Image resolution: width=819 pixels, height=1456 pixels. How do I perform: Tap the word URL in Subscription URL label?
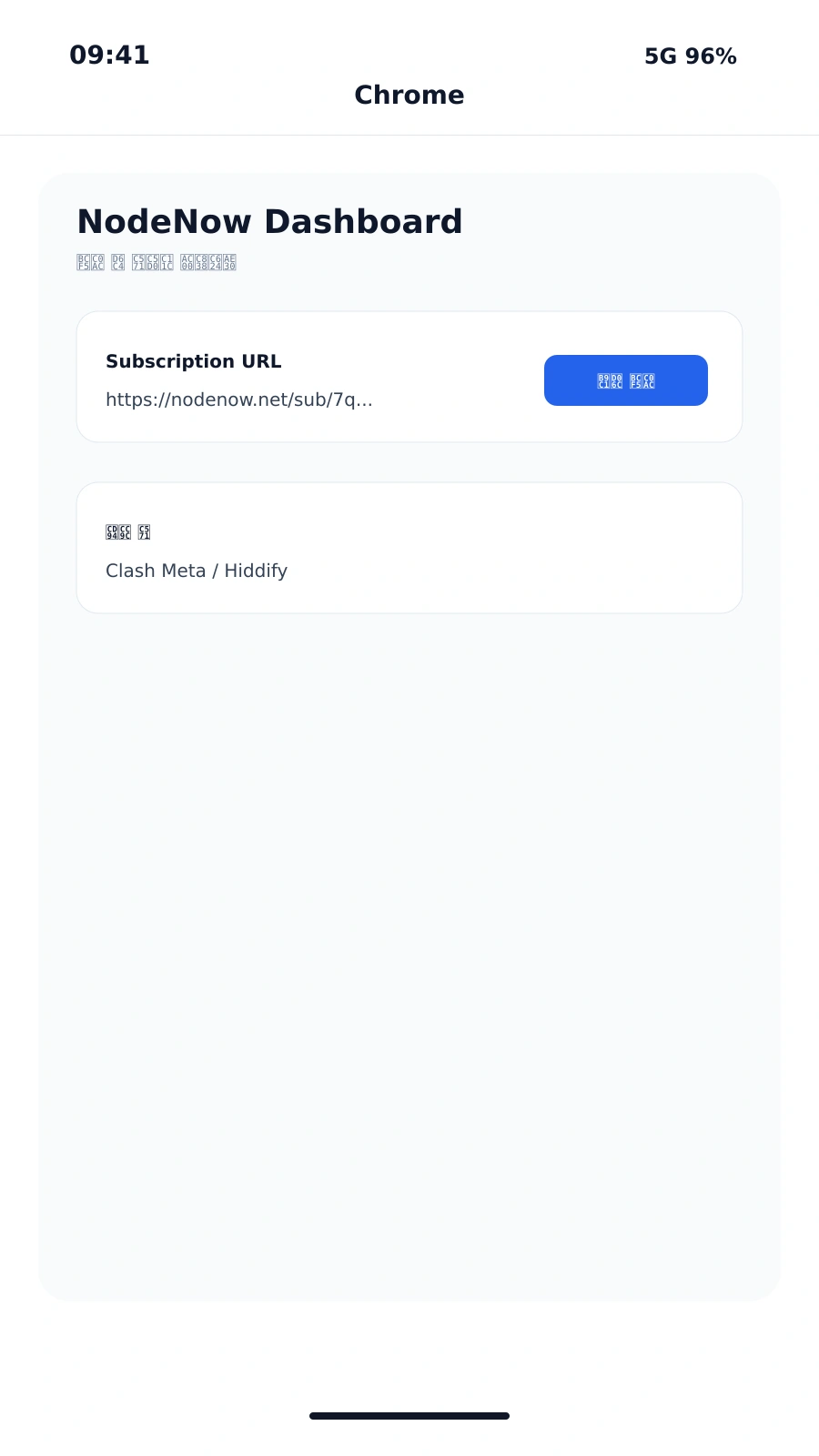click(261, 361)
